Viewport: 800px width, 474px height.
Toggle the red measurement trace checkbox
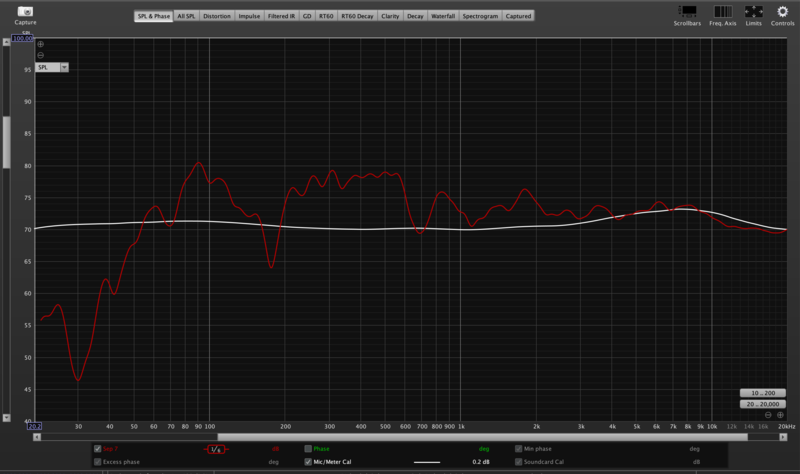[97, 449]
